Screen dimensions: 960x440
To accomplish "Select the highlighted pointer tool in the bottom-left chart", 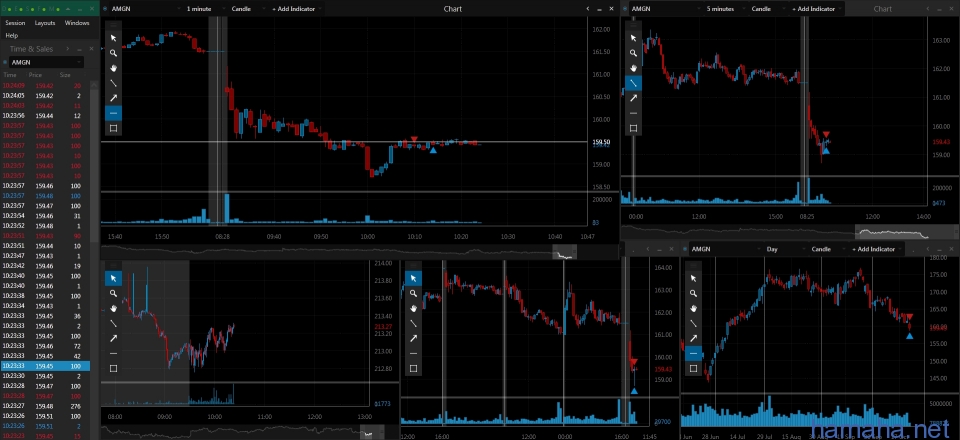I will (x=113, y=278).
